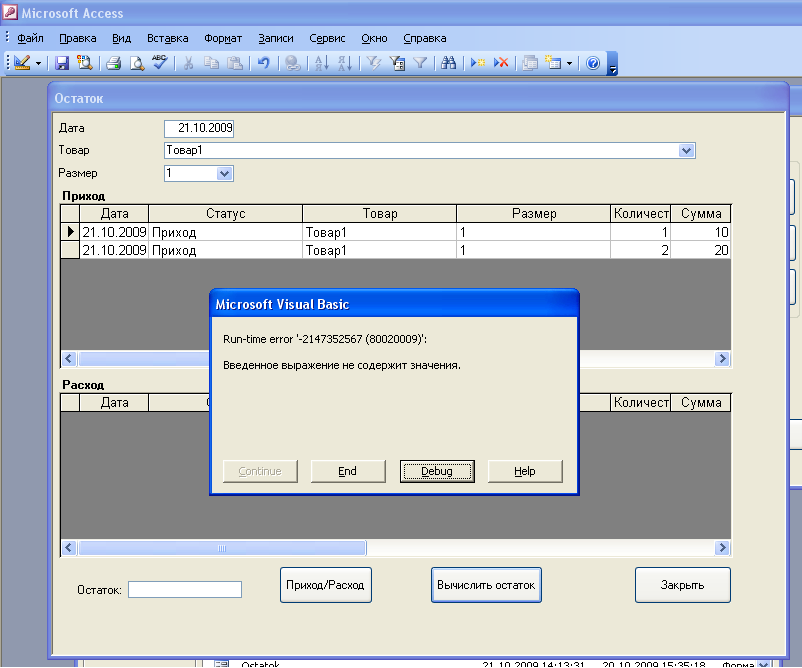Viewport: 802px width, 668px height.
Task: Click the Find binoculars icon
Action: (449, 63)
